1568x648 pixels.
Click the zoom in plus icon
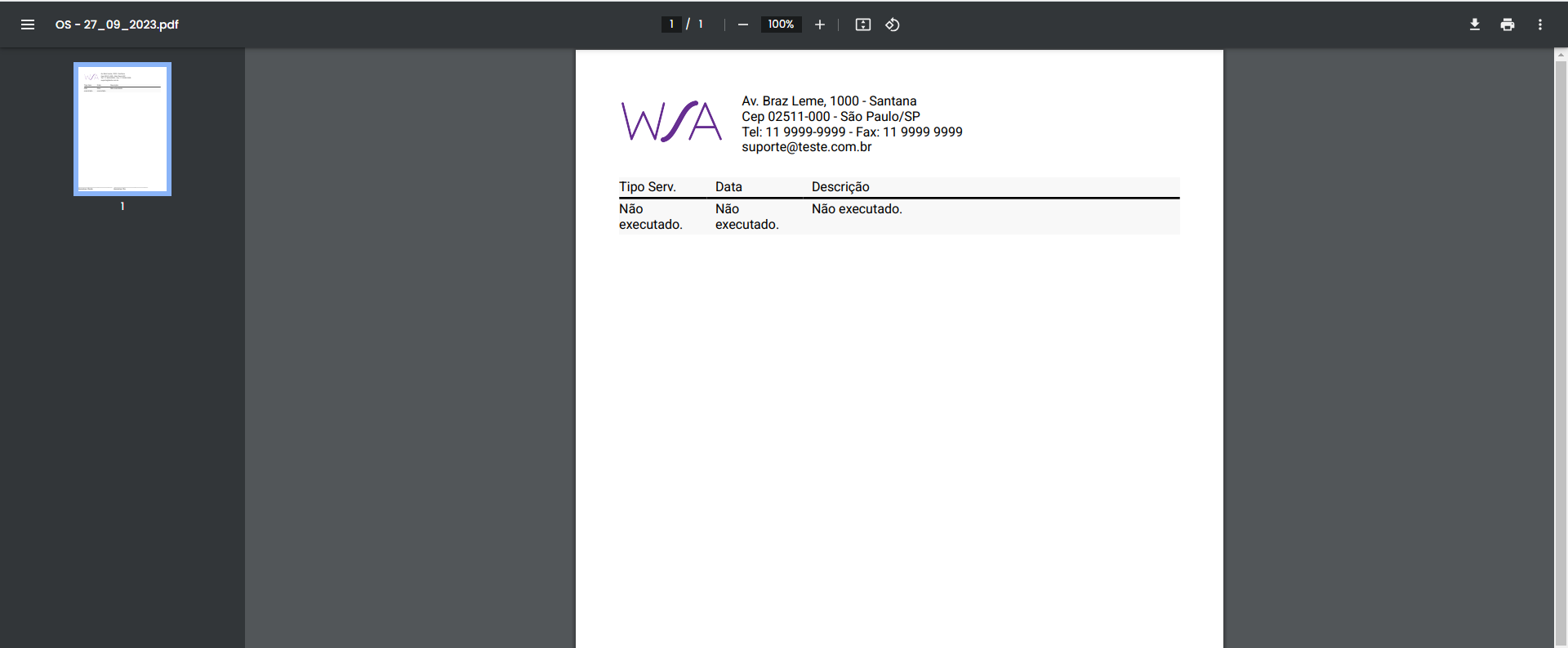[820, 25]
